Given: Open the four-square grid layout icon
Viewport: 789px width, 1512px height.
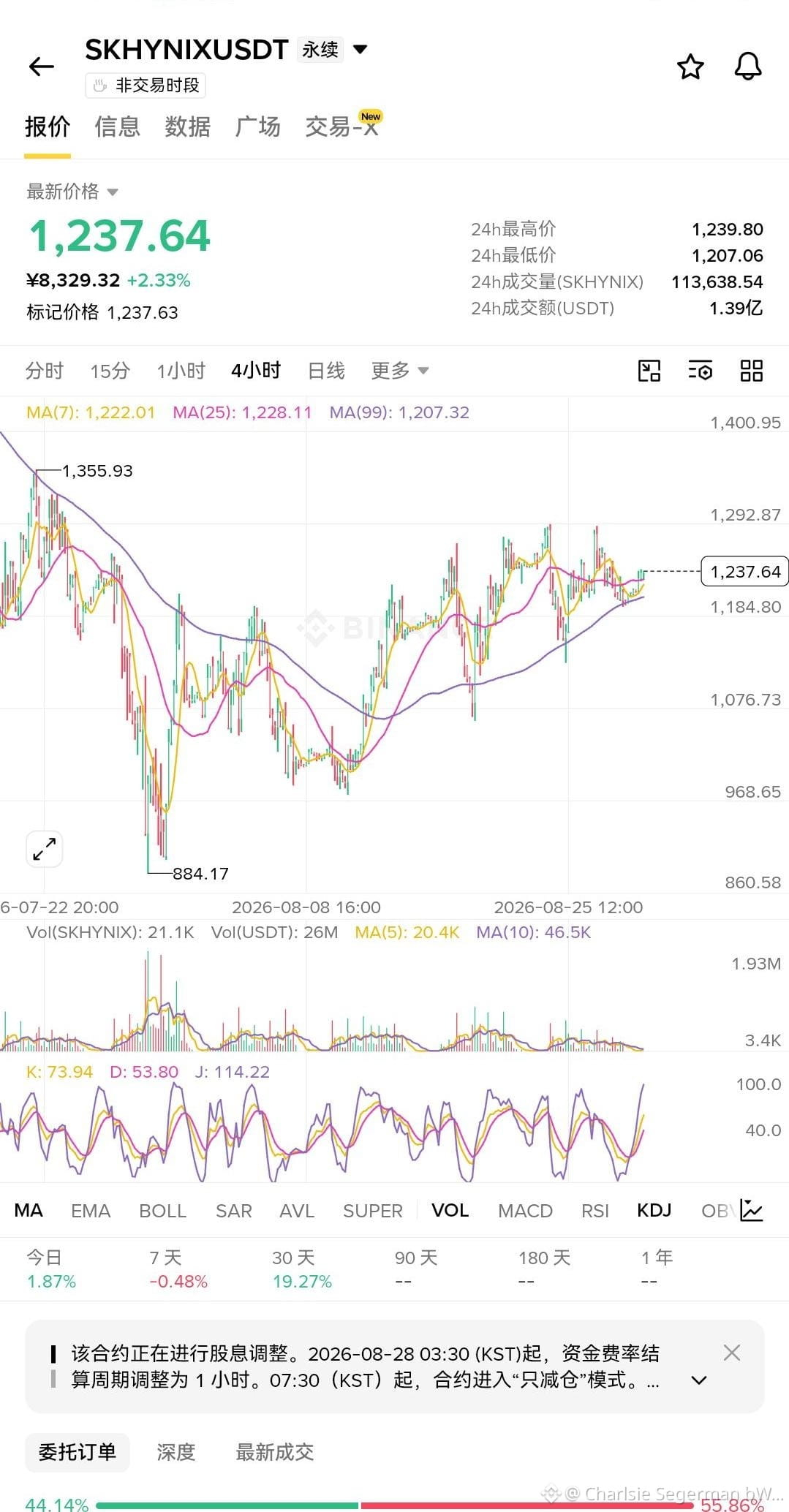Looking at the screenshot, I should pyautogui.click(x=751, y=371).
